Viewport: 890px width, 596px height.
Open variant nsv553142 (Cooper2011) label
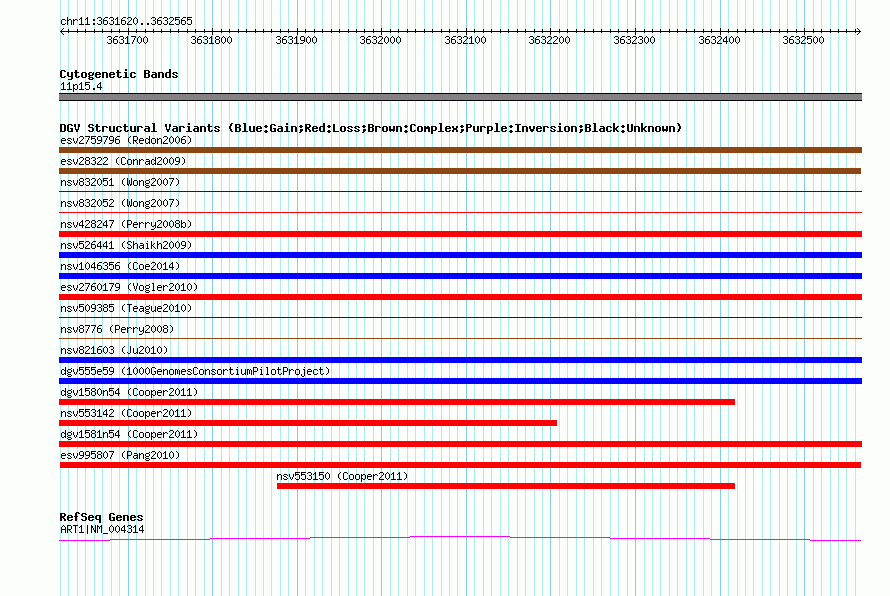pyautogui.click(x=126, y=413)
